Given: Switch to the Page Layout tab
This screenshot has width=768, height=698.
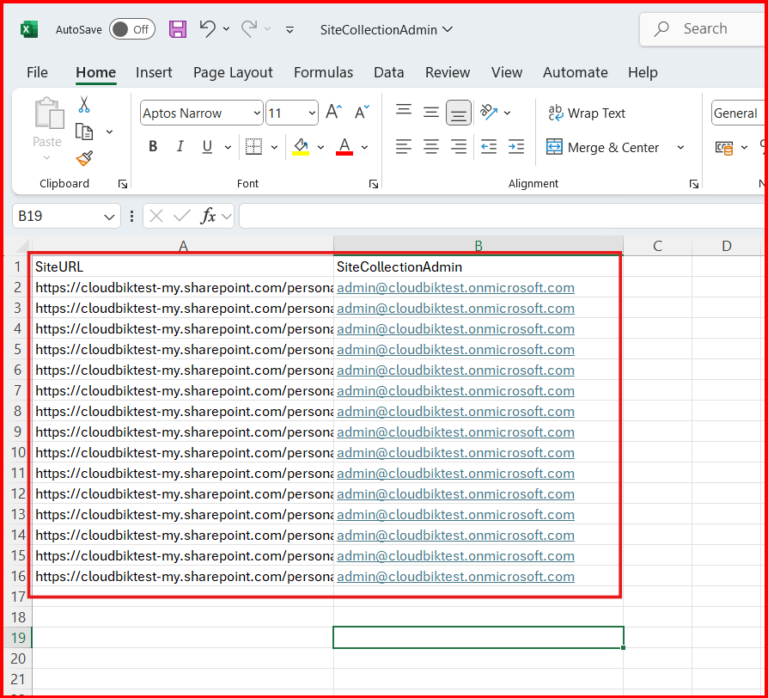Looking at the screenshot, I should click(233, 72).
